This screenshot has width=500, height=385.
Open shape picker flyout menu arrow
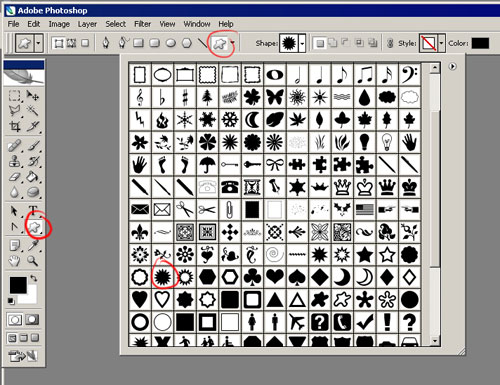click(452, 66)
